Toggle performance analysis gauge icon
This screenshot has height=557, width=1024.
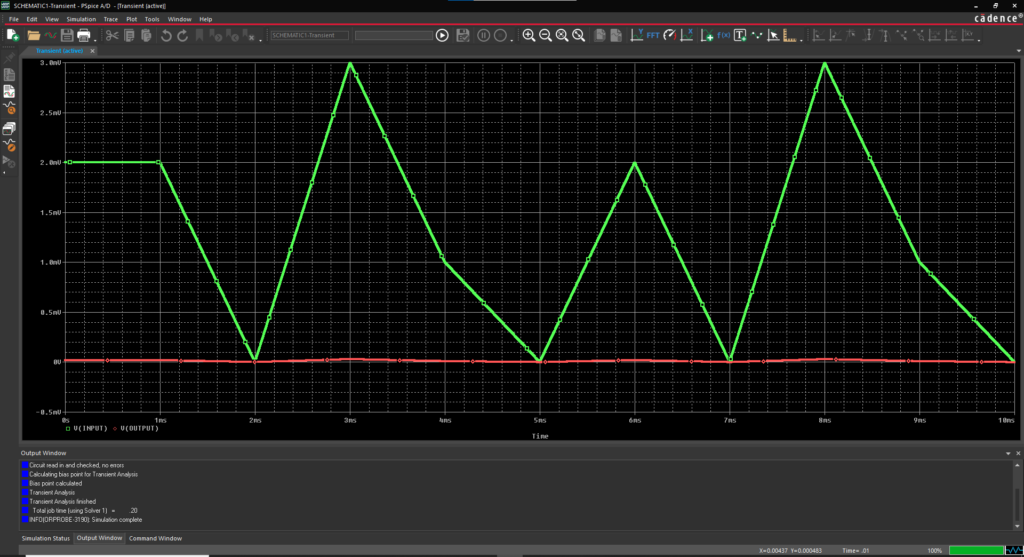(669, 35)
